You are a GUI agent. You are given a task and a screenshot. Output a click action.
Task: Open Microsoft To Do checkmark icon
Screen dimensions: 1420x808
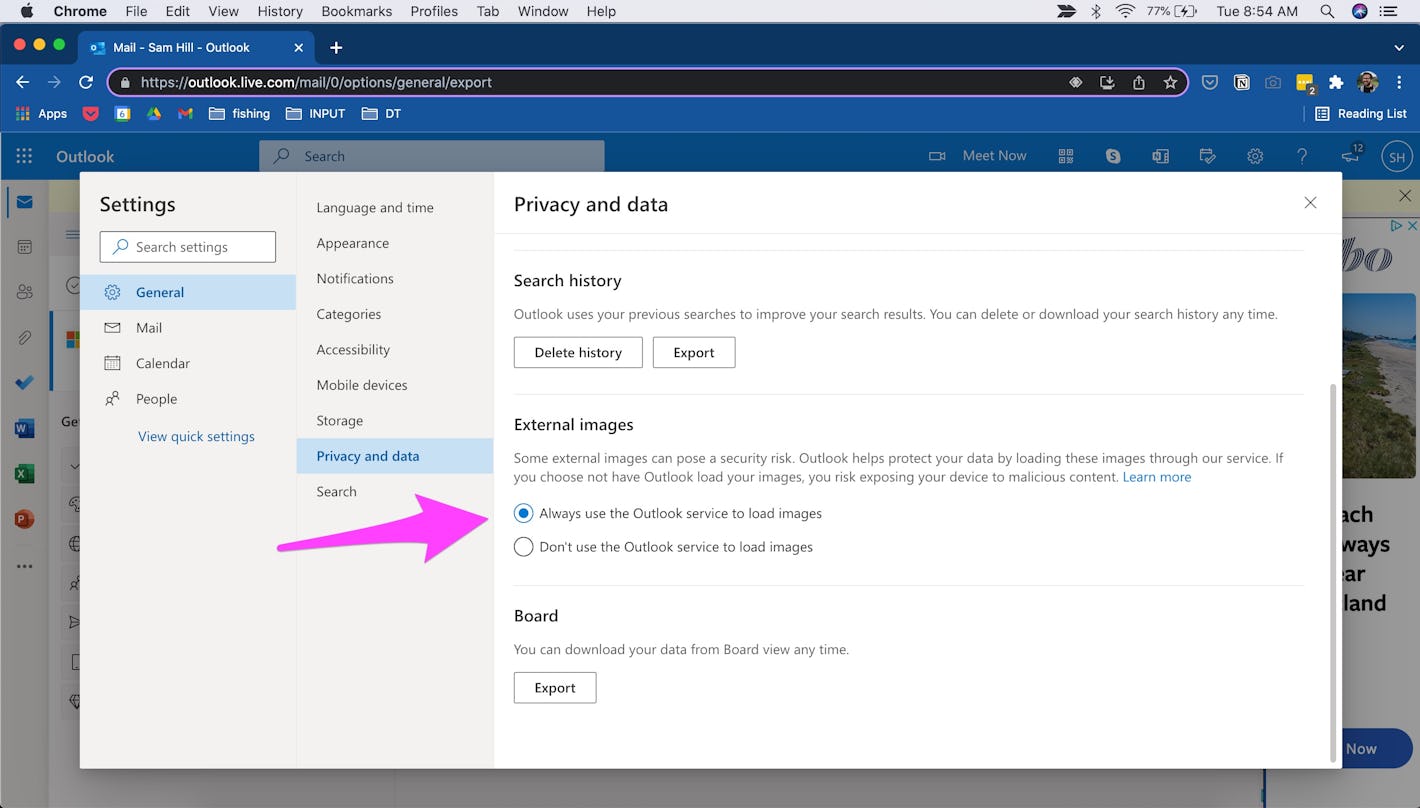pos(24,382)
